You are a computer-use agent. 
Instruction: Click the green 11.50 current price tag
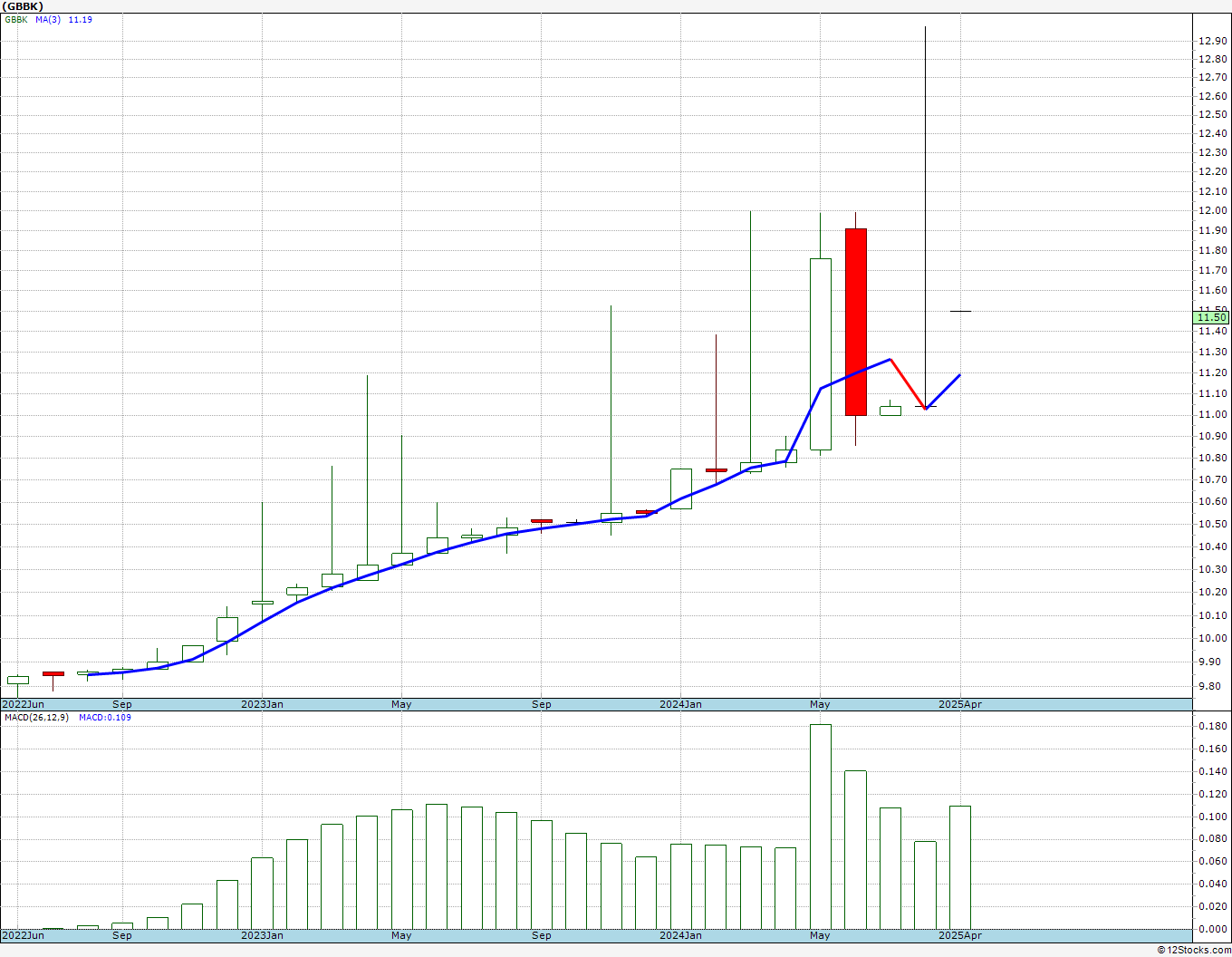pos(1211,316)
